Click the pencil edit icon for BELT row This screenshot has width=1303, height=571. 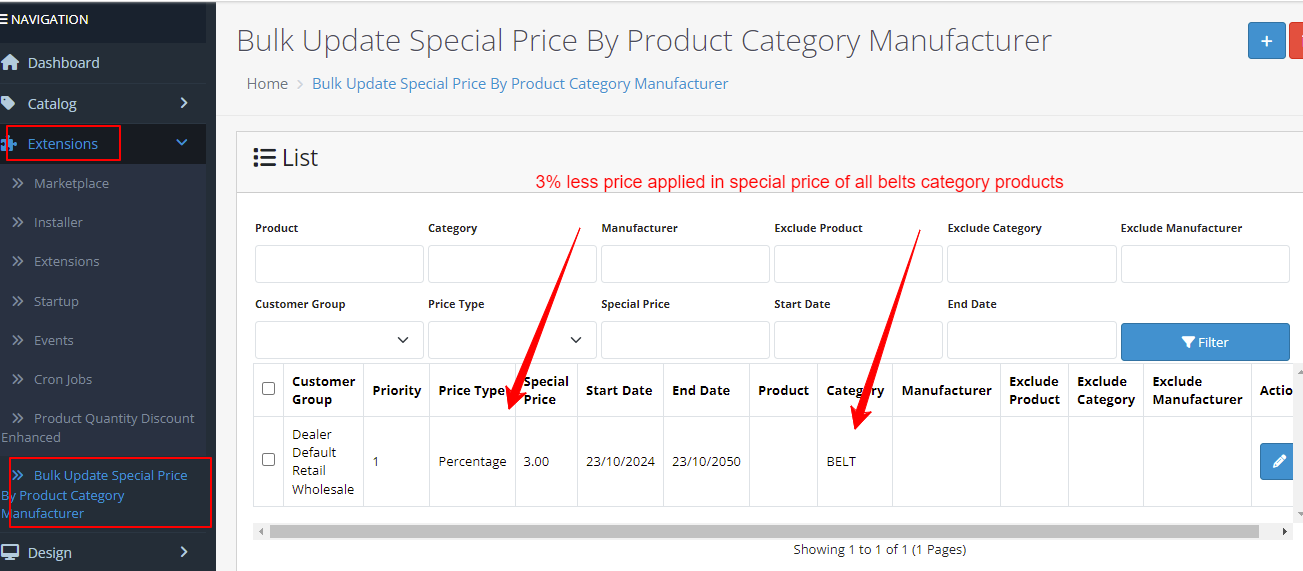[1278, 461]
